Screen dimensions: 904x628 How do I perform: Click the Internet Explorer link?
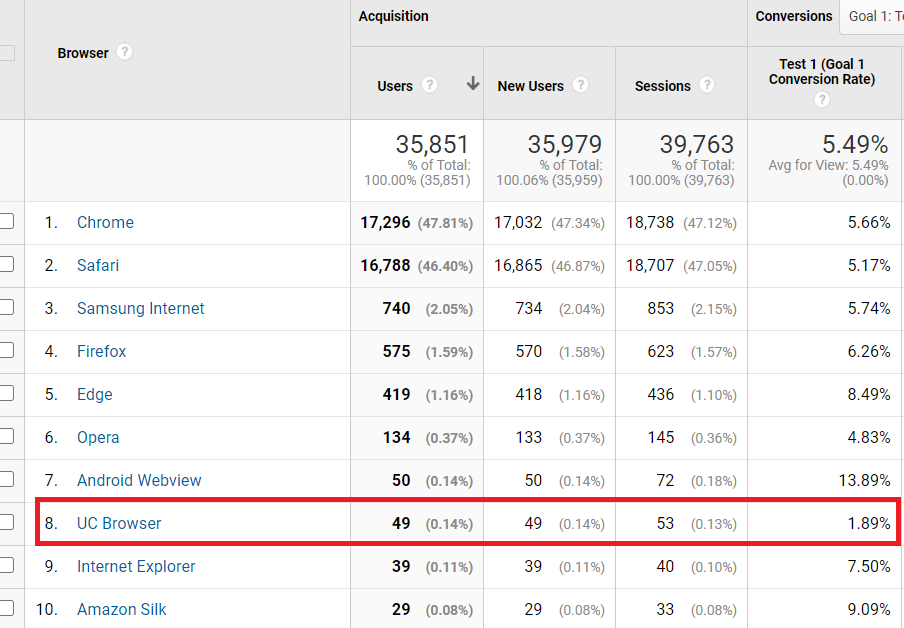pos(136,566)
